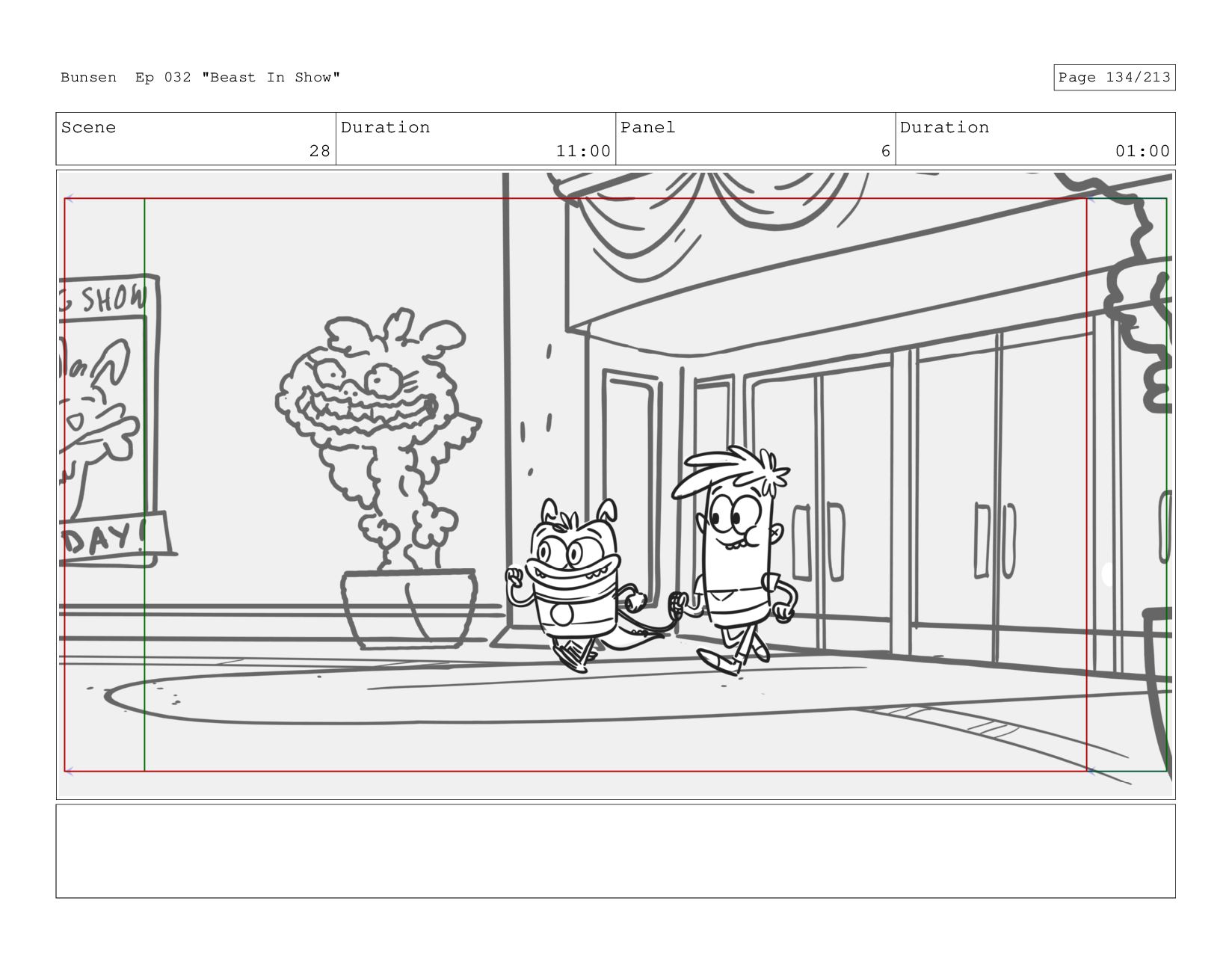
Task: Click the scene number '28'
Action: pyautogui.click(x=320, y=152)
